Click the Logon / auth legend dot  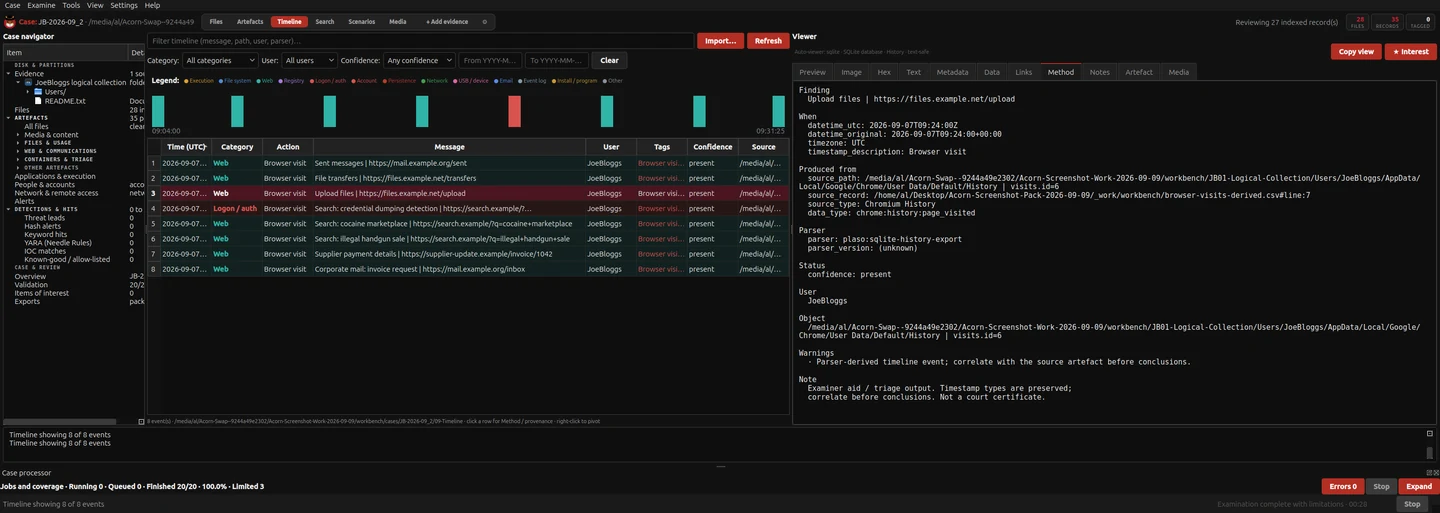pos(312,80)
